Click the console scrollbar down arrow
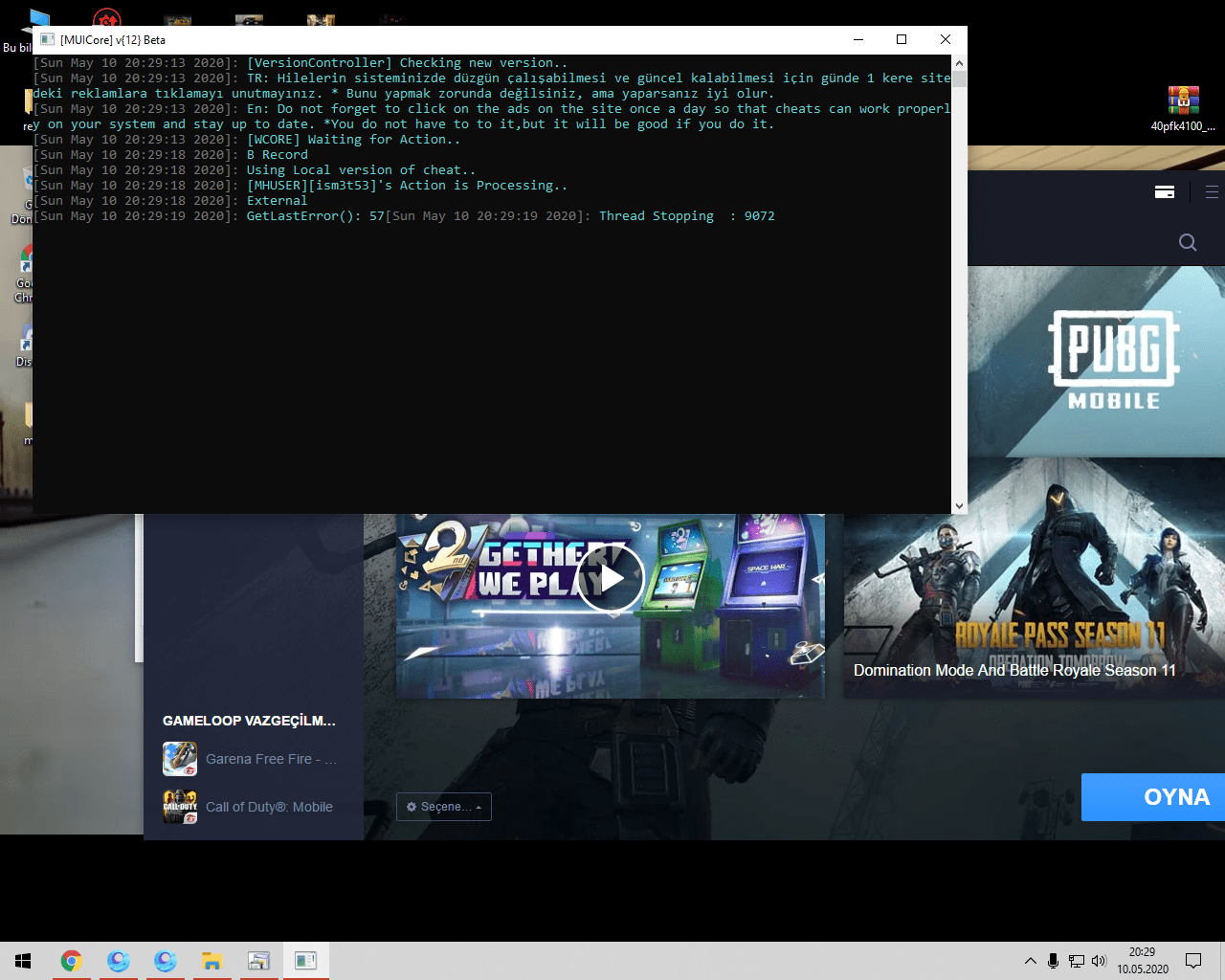Image resolution: width=1225 pixels, height=980 pixels. point(959,506)
